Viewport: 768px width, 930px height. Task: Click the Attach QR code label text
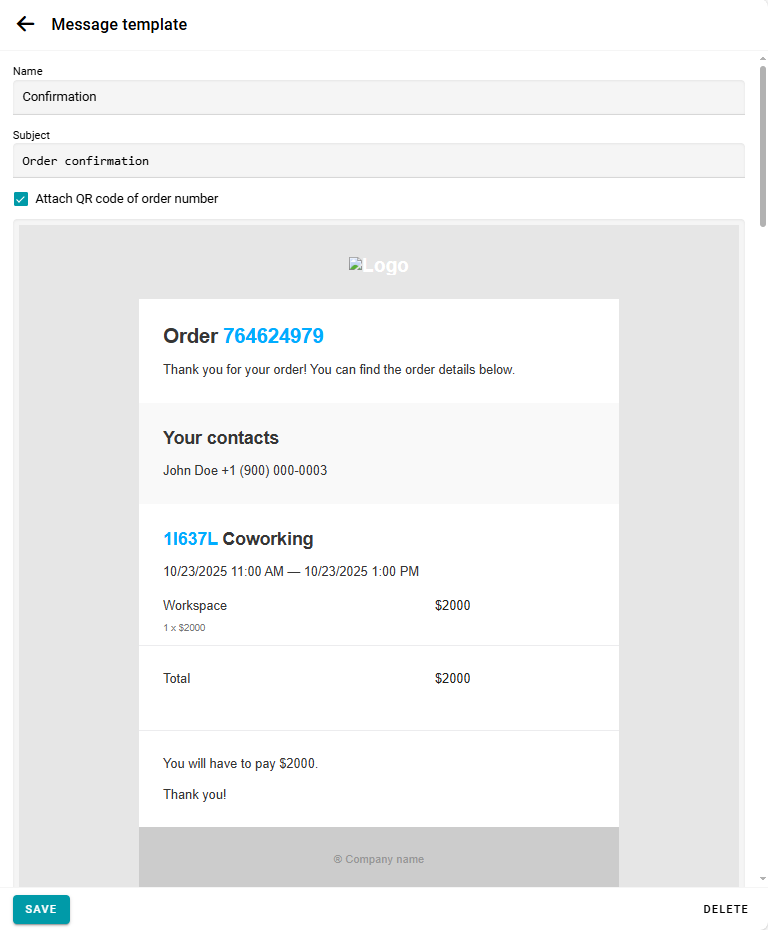(127, 199)
